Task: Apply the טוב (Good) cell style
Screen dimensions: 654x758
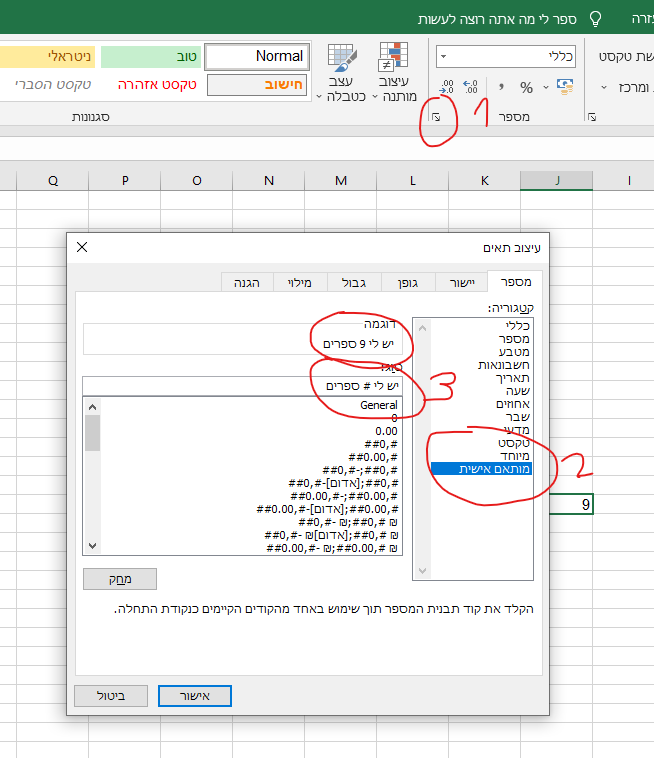Action: tap(151, 57)
